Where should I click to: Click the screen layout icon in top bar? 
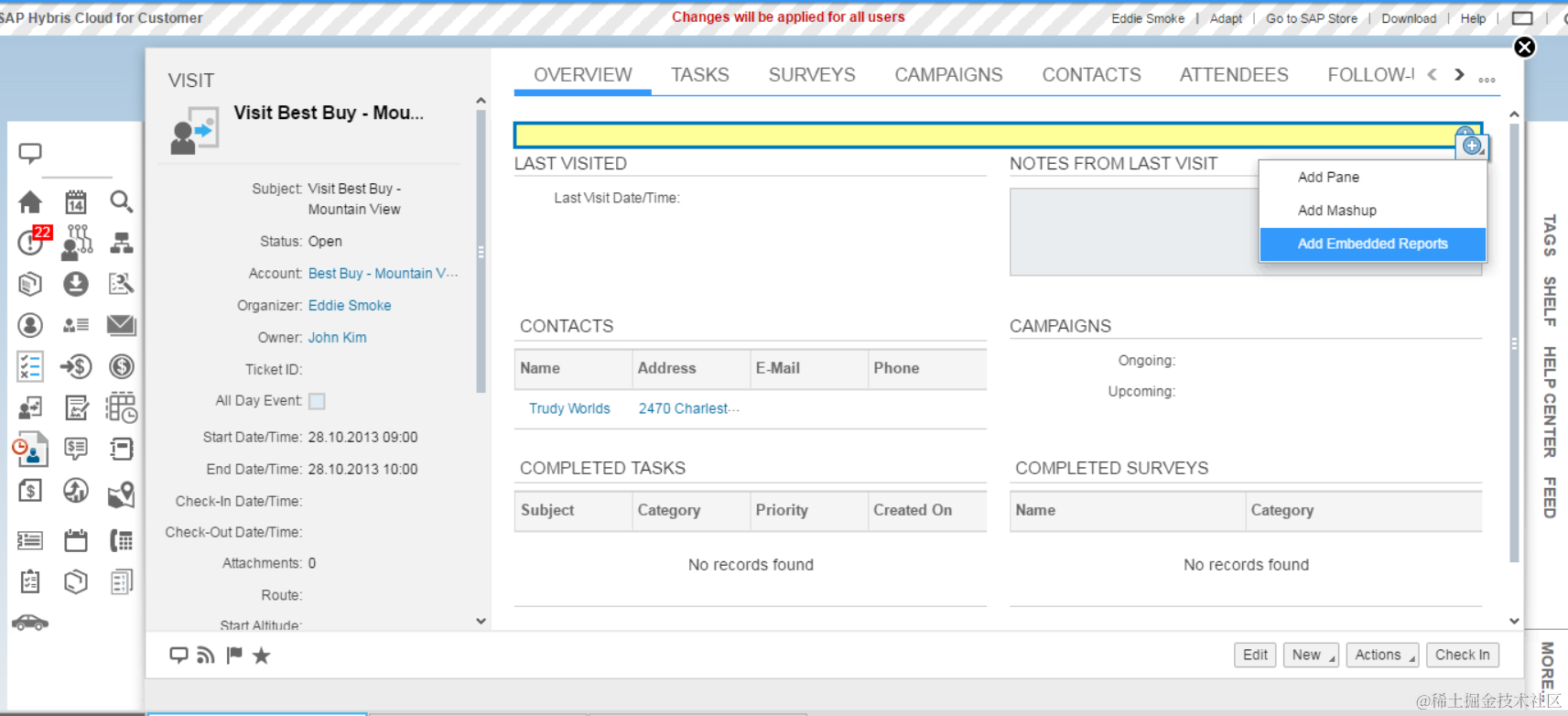point(1522,18)
